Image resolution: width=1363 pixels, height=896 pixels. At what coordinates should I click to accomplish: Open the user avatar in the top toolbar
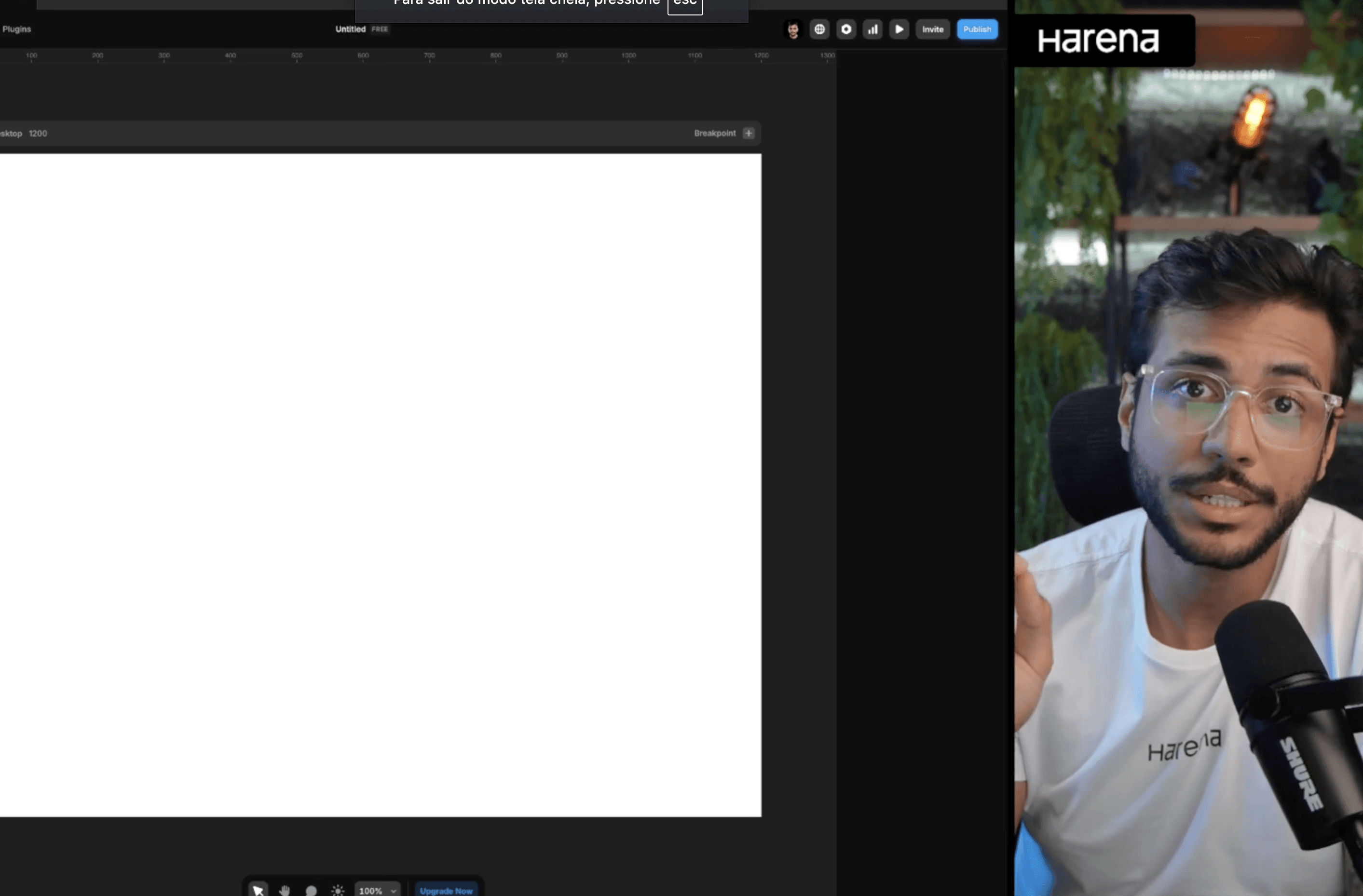point(793,29)
